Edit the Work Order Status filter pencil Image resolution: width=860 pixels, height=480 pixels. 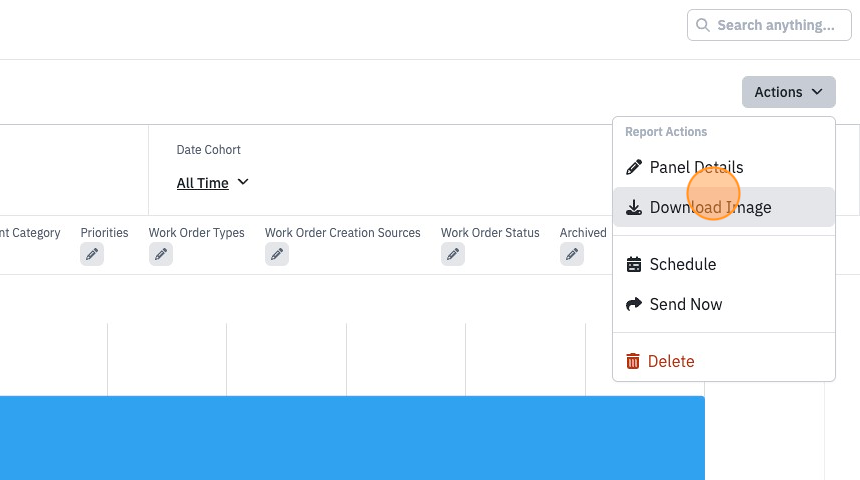pos(453,254)
